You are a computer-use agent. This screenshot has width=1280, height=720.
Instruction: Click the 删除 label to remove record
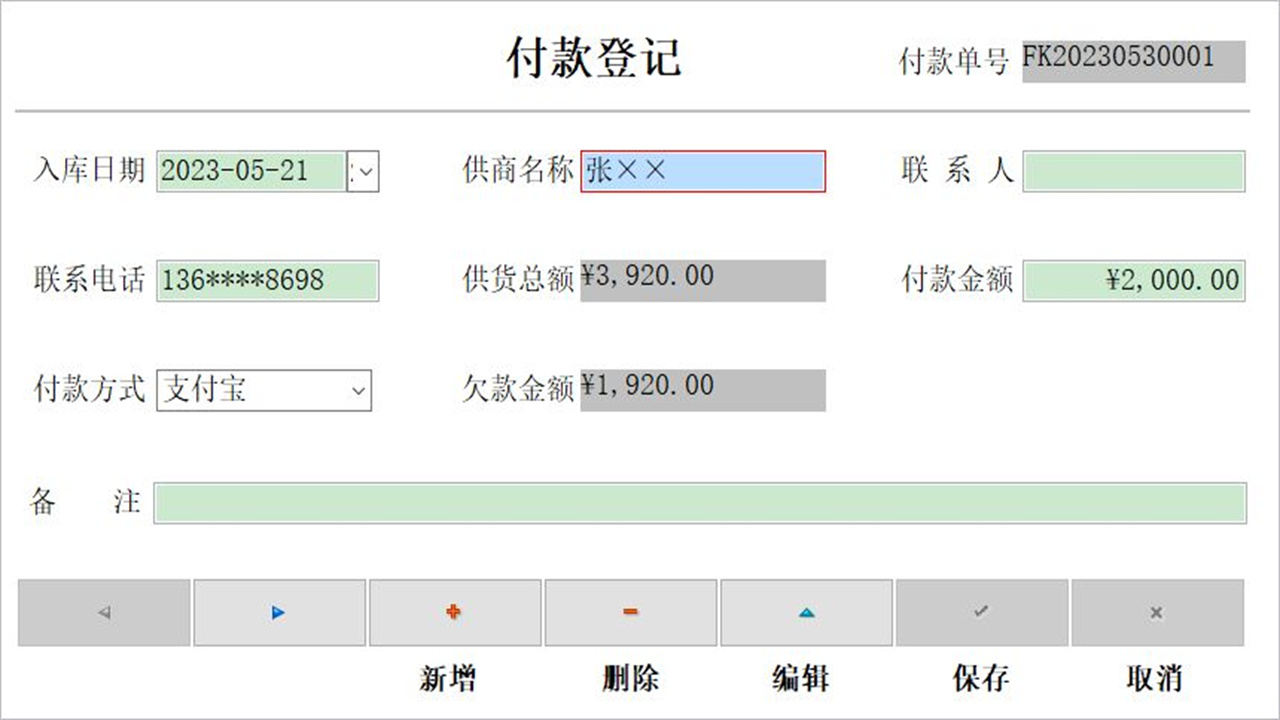(630, 677)
